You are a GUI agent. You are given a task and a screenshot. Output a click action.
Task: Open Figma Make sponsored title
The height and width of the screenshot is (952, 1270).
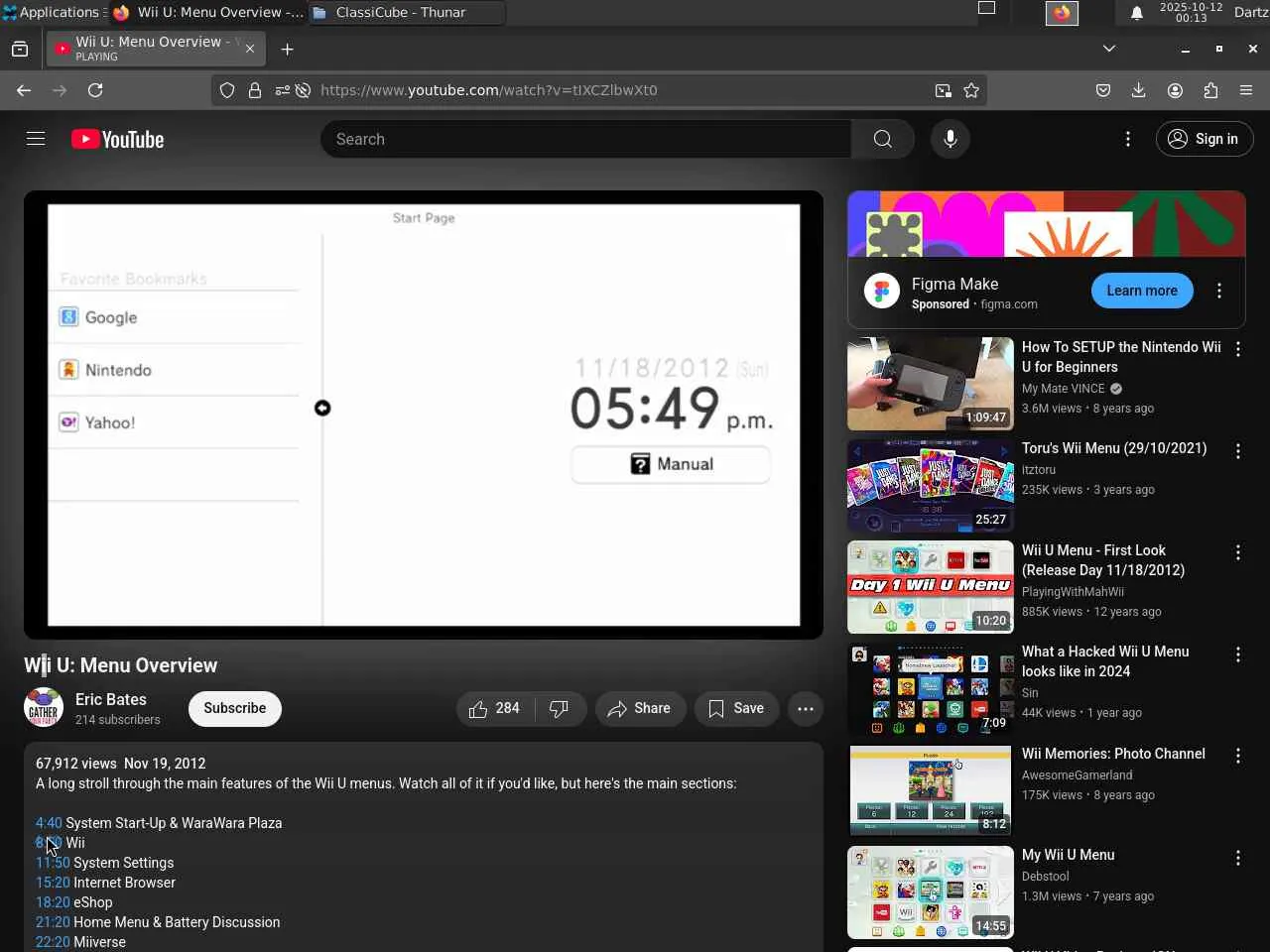tap(954, 284)
